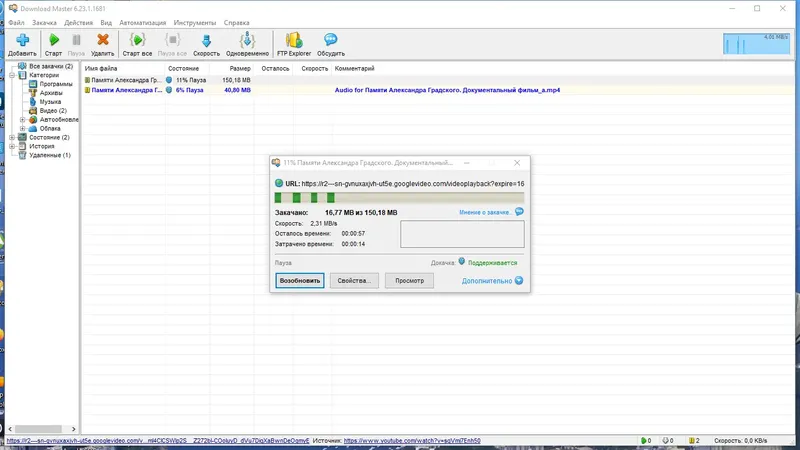Viewport: 800px width, 450px height.
Task: Open the Мнение о закачке link
Action: pyautogui.click(x=485, y=212)
